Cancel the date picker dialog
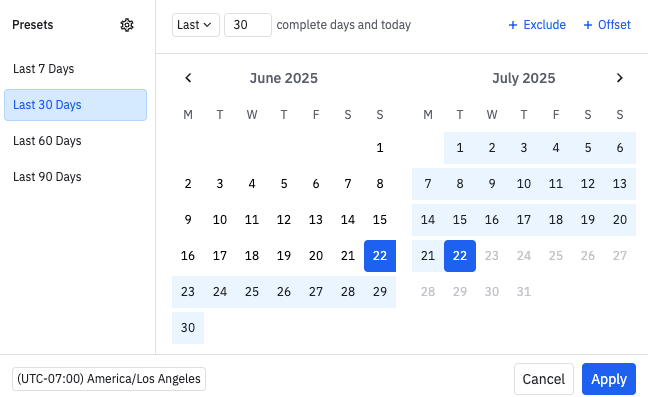 (544, 379)
